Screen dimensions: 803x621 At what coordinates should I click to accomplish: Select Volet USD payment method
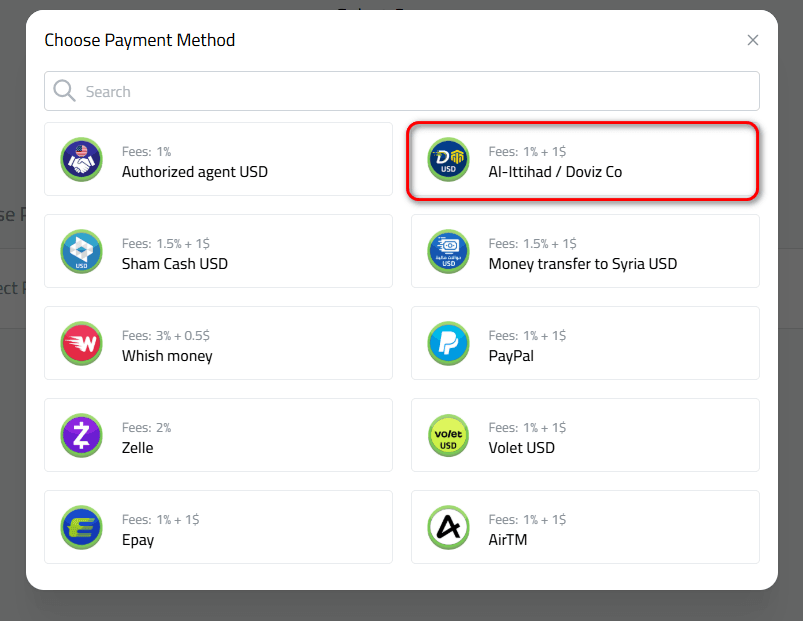click(585, 435)
